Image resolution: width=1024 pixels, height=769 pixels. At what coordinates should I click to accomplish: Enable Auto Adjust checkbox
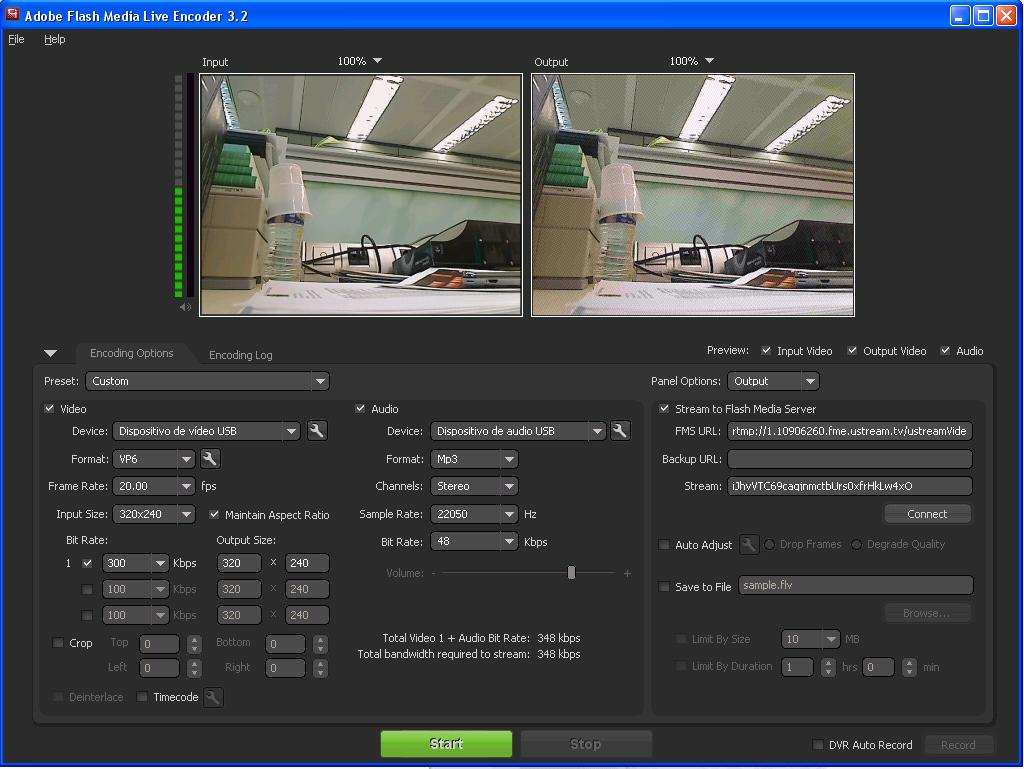coord(664,544)
